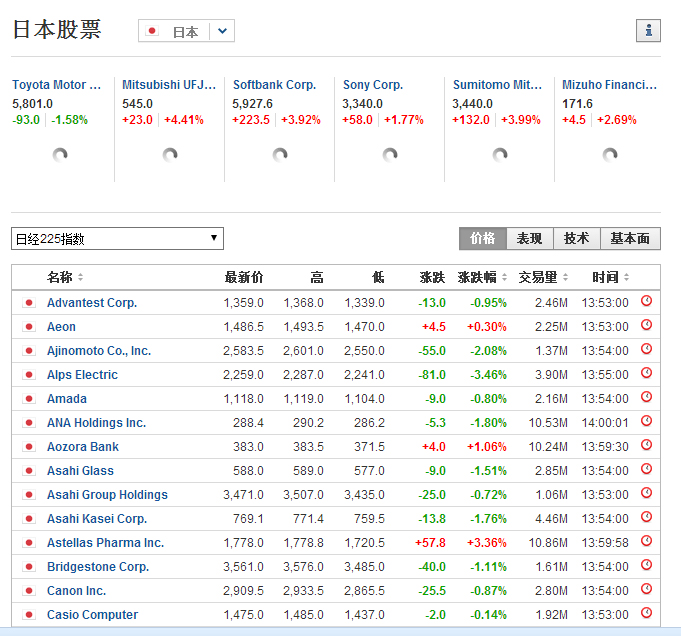
Task: Sort table by 涨跌幅 column
Action: pyautogui.click(x=482, y=277)
